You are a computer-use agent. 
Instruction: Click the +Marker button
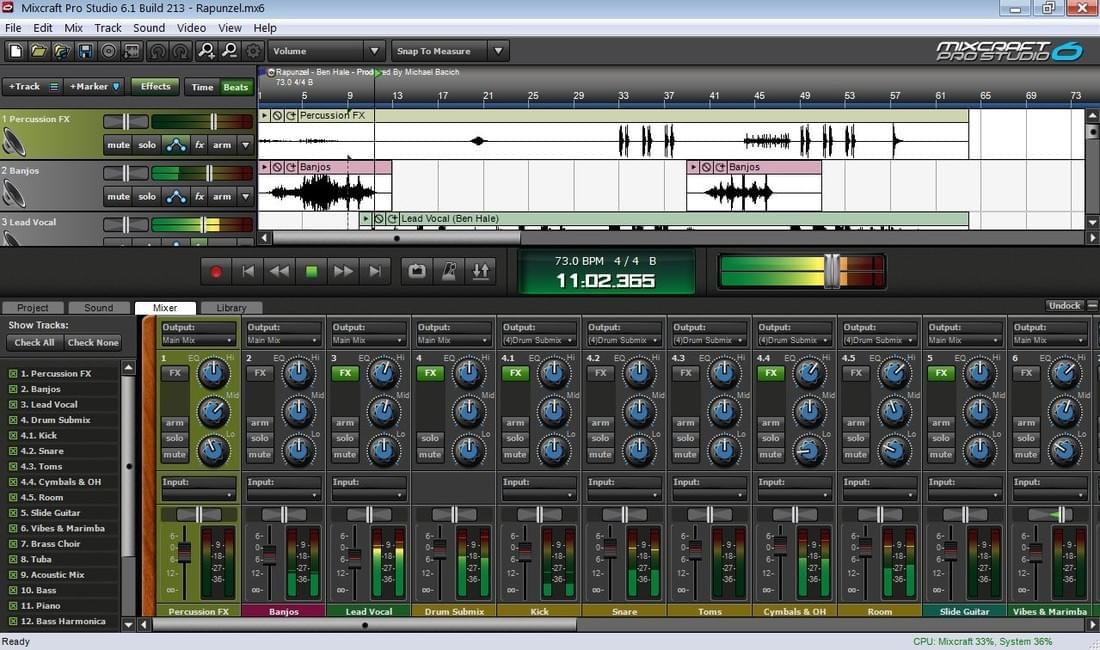click(94, 87)
